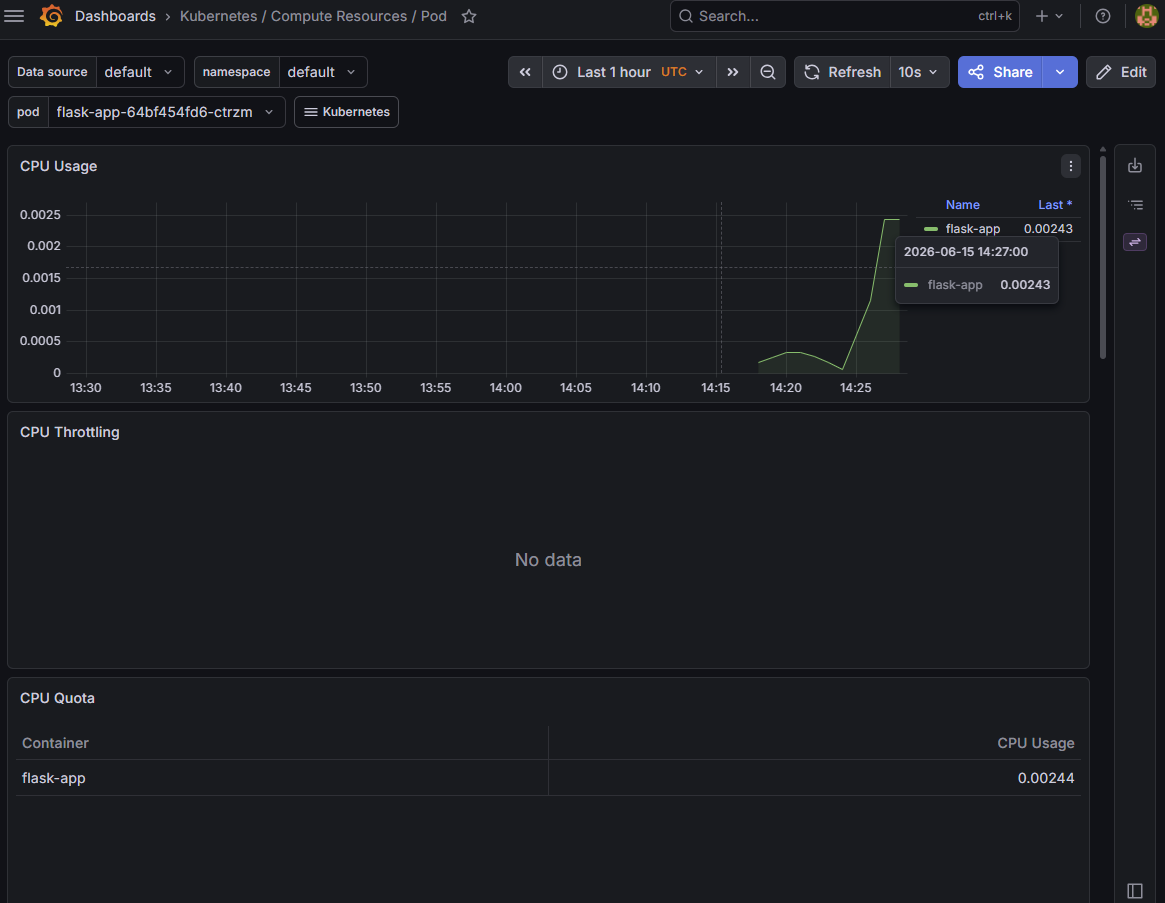The width and height of the screenshot is (1165, 903).
Task: Click the export icon in right sidebar
Action: pos(1135,166)
